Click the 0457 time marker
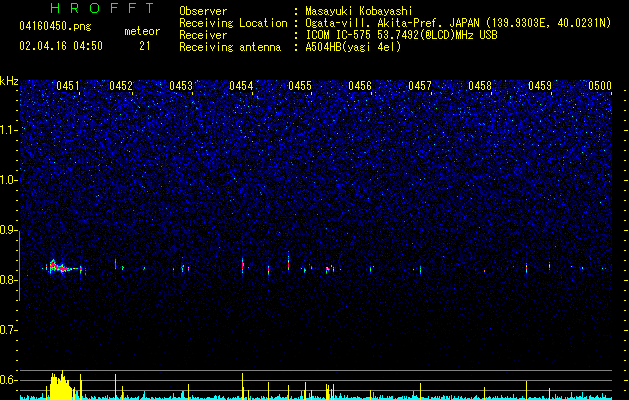The width and height of the screenshot is (629, 400). coord(420,86)
